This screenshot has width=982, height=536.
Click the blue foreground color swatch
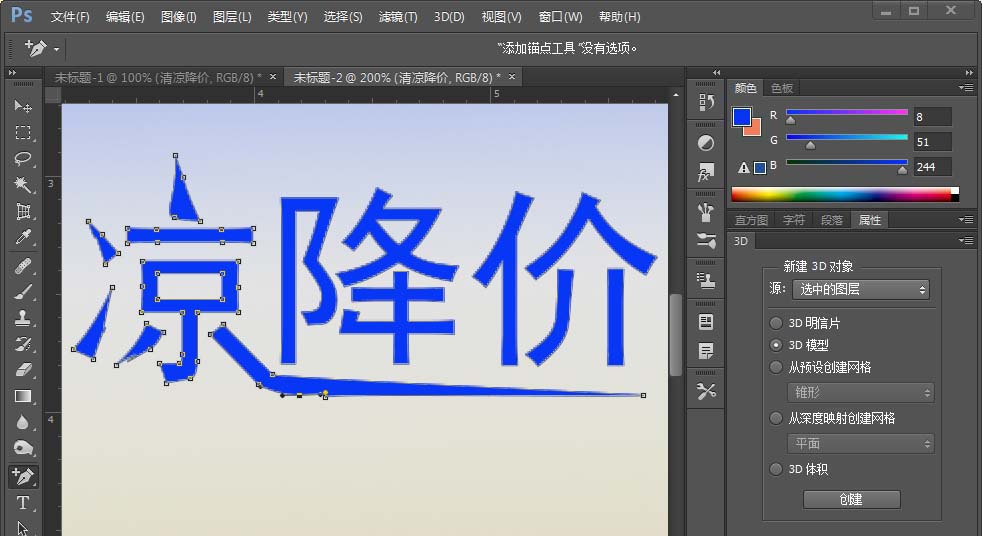pyautogui.click(x=742, y=117)
